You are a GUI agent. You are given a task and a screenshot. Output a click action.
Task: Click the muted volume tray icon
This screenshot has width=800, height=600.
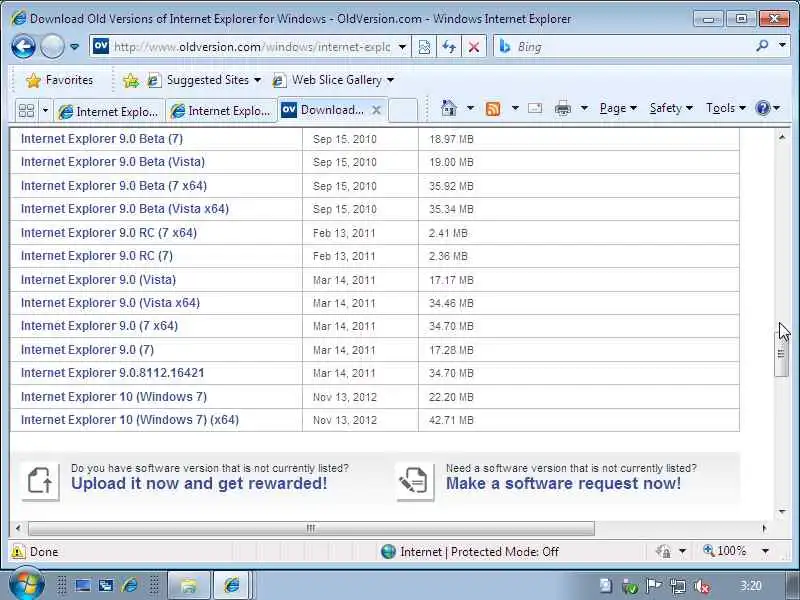pyautogui.click(x=703, y=586)
